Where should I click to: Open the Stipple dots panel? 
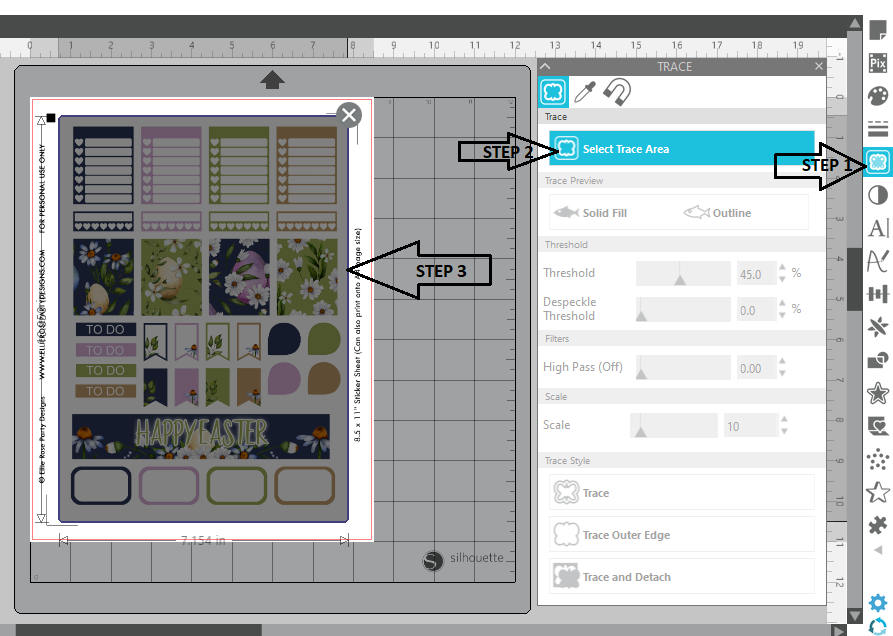click(x=878, y=459)
